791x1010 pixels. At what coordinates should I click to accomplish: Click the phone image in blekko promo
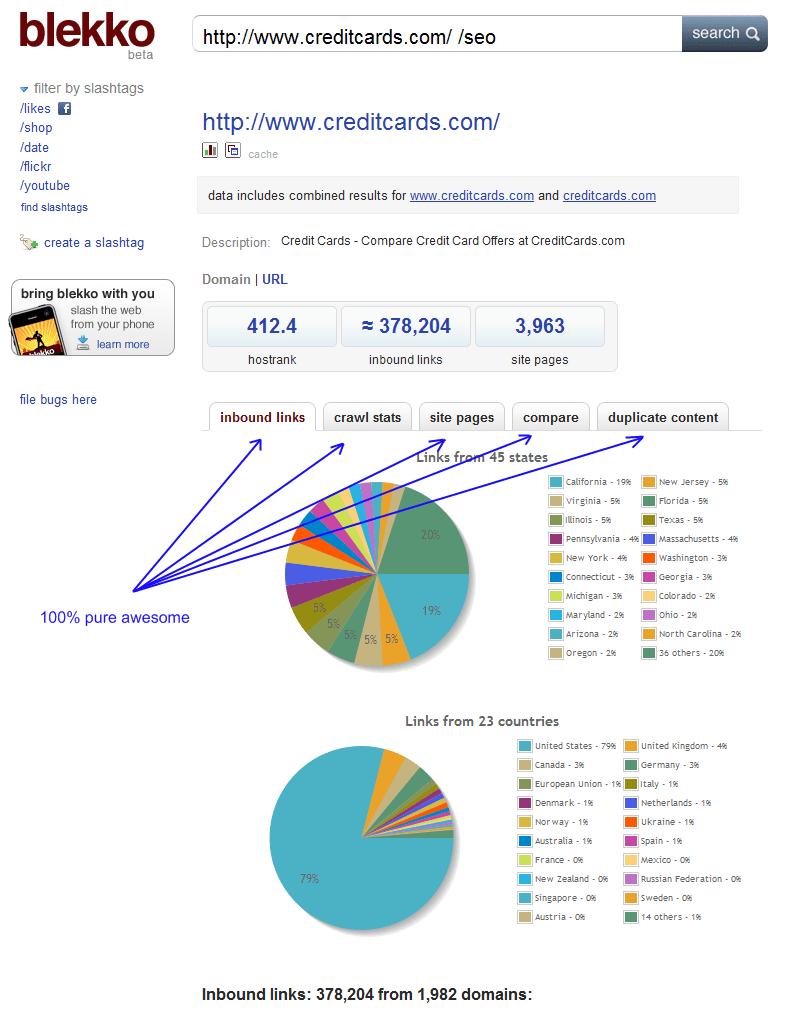(x=37, y=331)
